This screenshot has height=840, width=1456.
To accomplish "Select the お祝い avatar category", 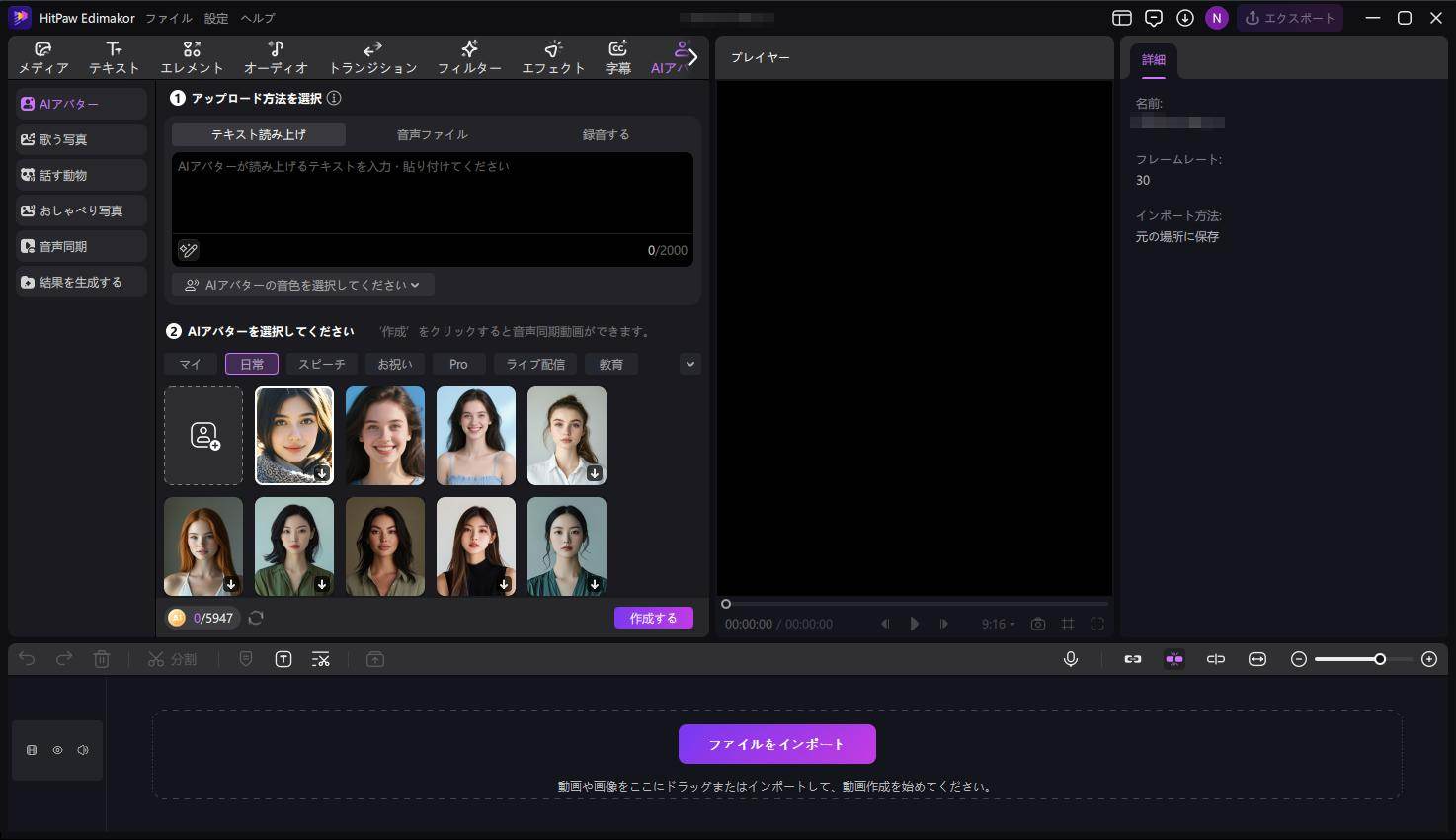I will coord(395,364).
